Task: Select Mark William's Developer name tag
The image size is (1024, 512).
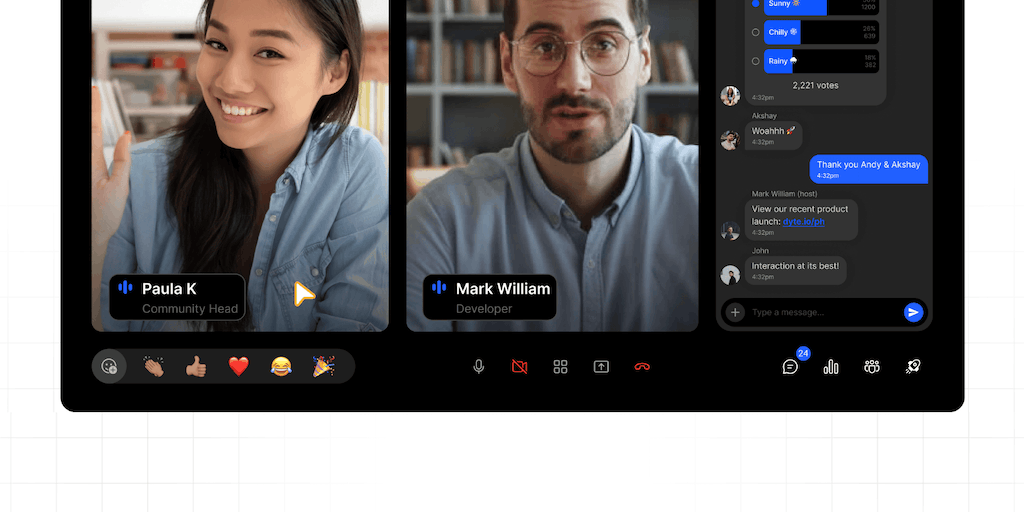Action: [x=490, y=297]
